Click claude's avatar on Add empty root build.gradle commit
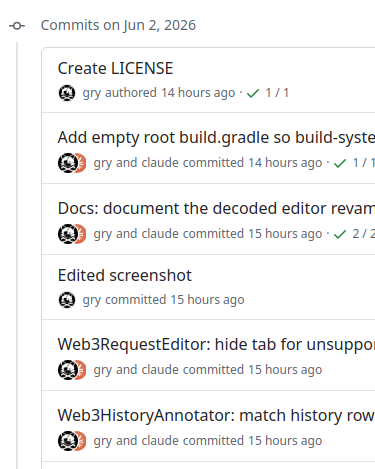The width and height of the screenshot is (375, 469). point(82,163)
